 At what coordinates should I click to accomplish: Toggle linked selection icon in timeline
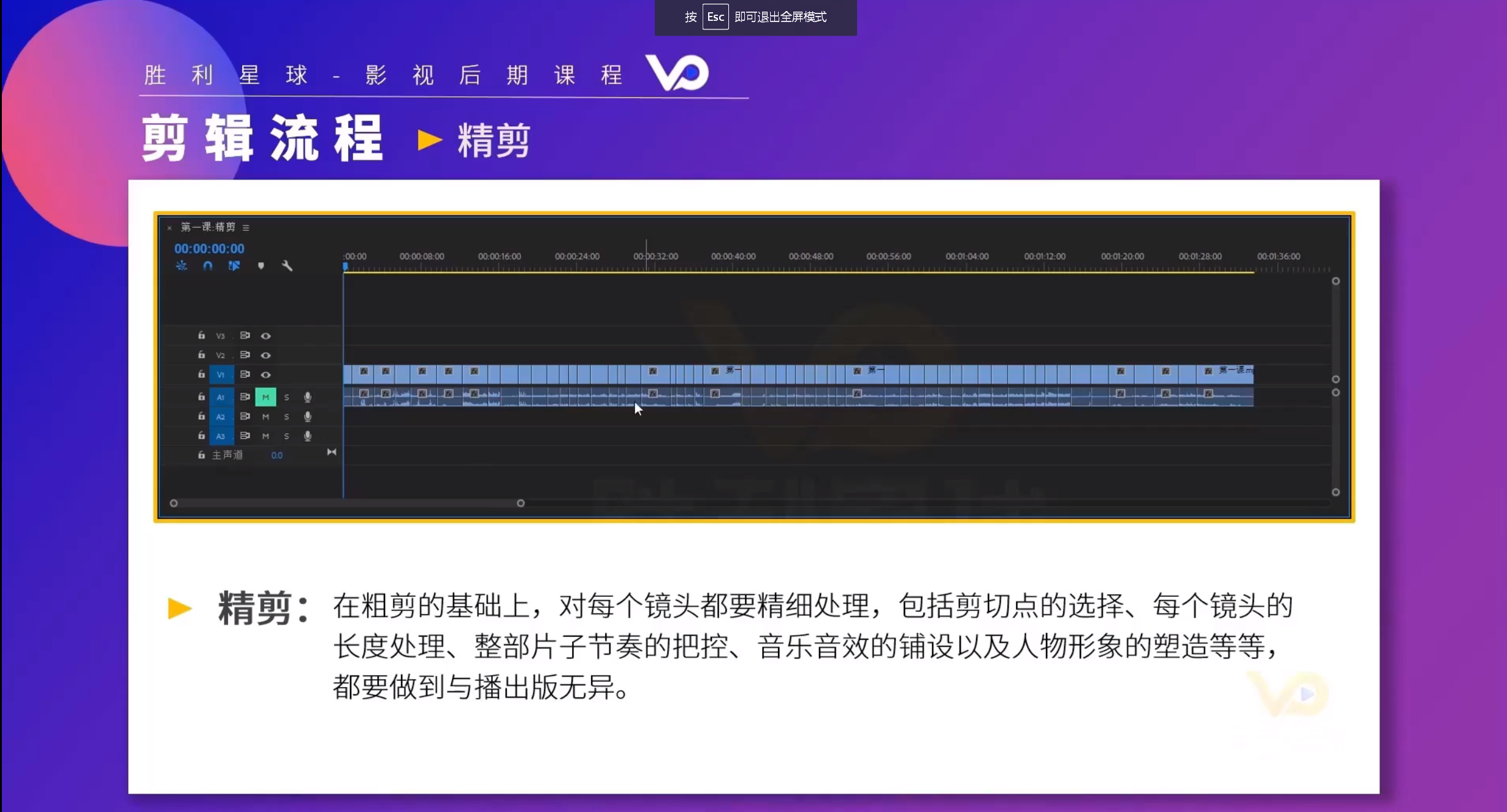click(x=234, y=266)
